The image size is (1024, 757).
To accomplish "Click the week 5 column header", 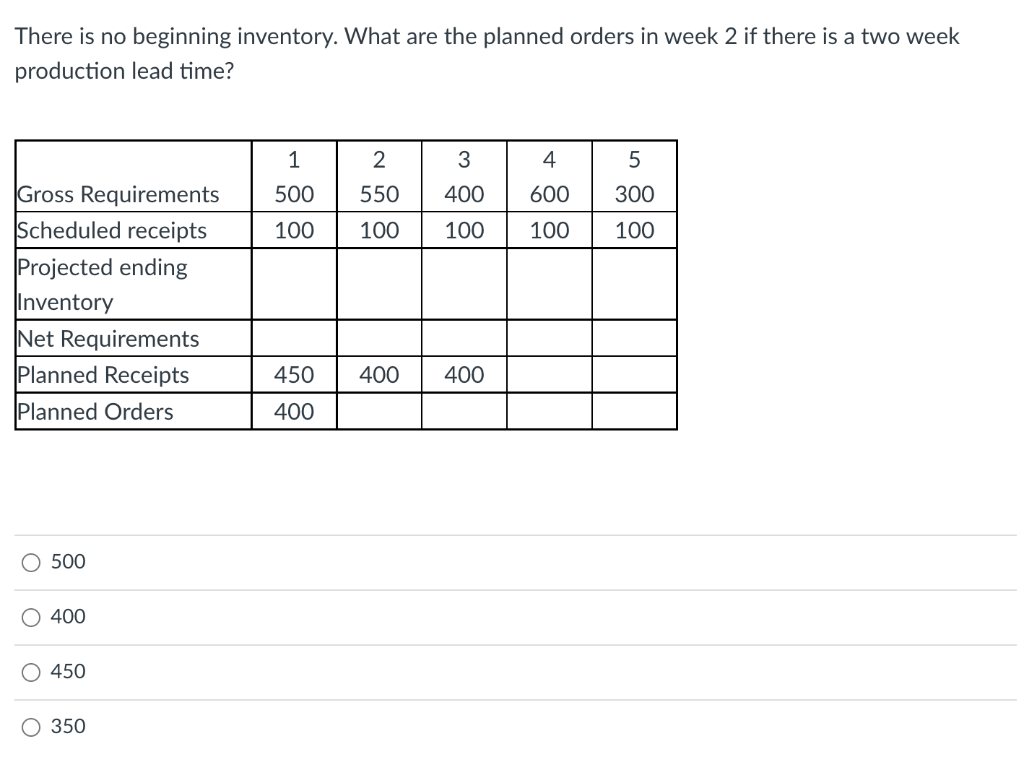I will tap(634, 159).
